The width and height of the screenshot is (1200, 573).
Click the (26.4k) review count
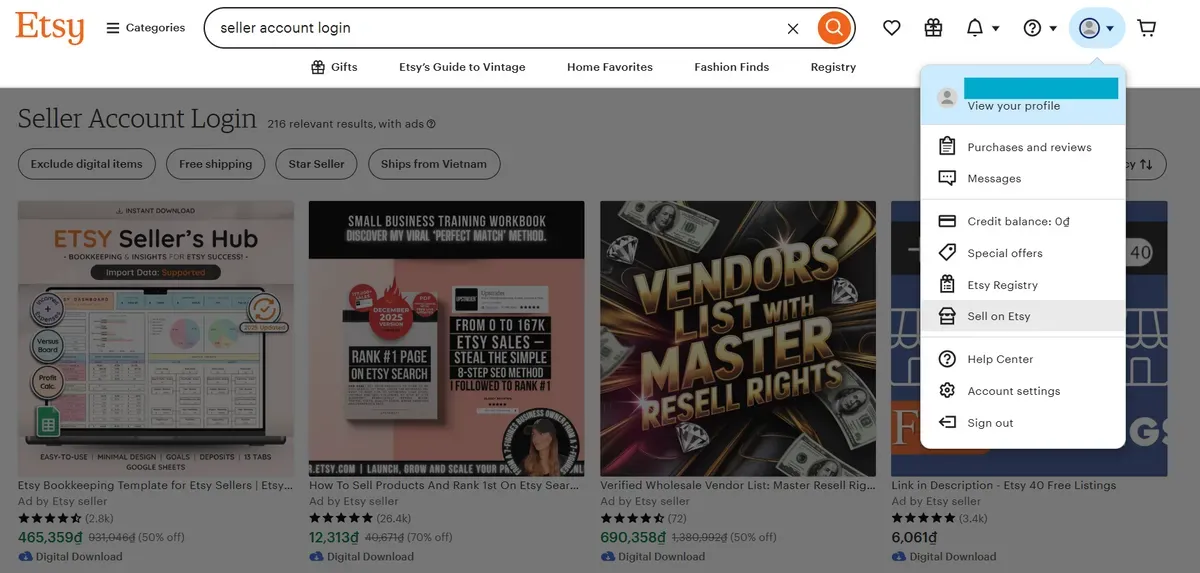click(394, 519)
